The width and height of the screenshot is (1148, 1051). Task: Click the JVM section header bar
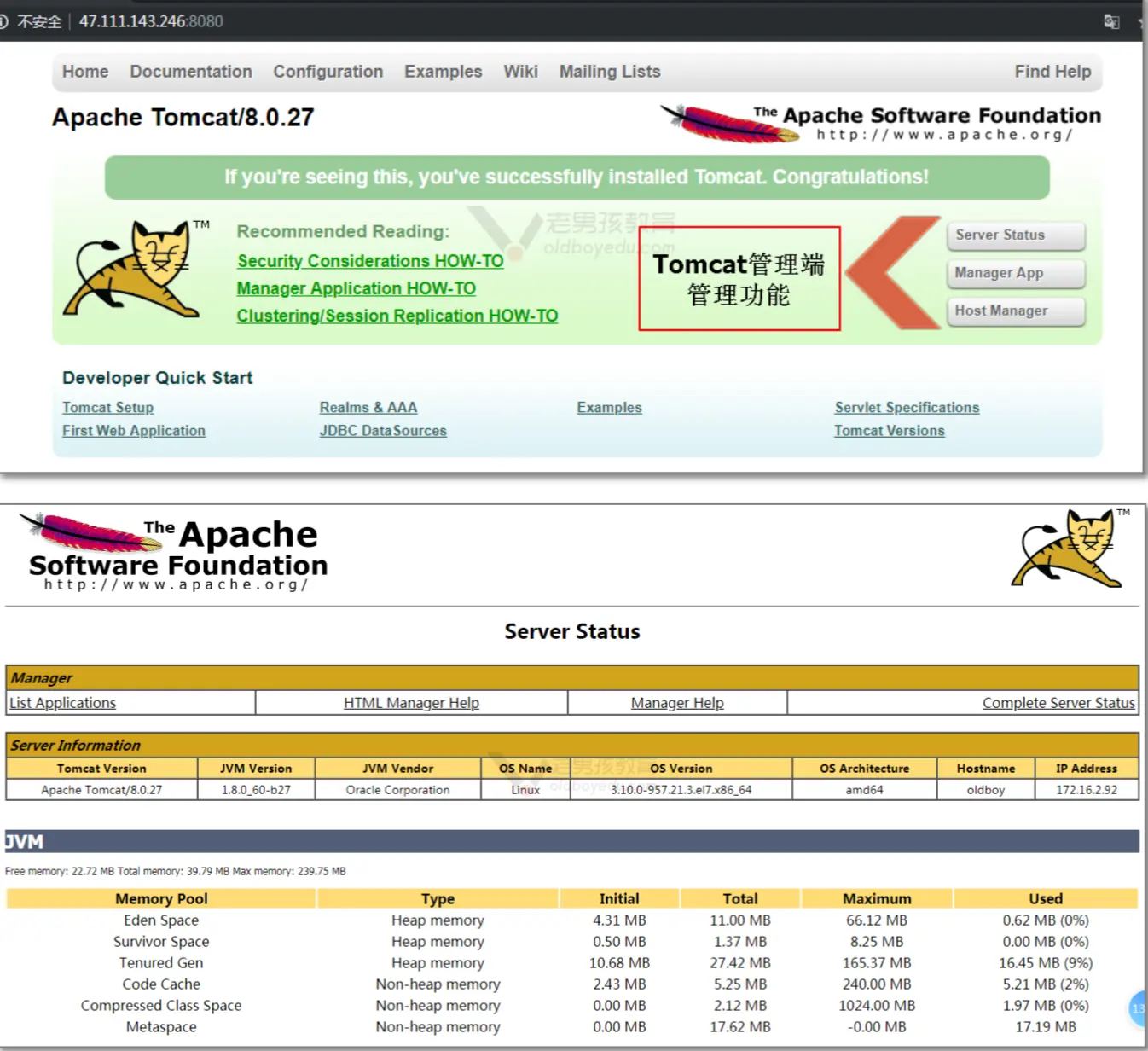point(572,841)
